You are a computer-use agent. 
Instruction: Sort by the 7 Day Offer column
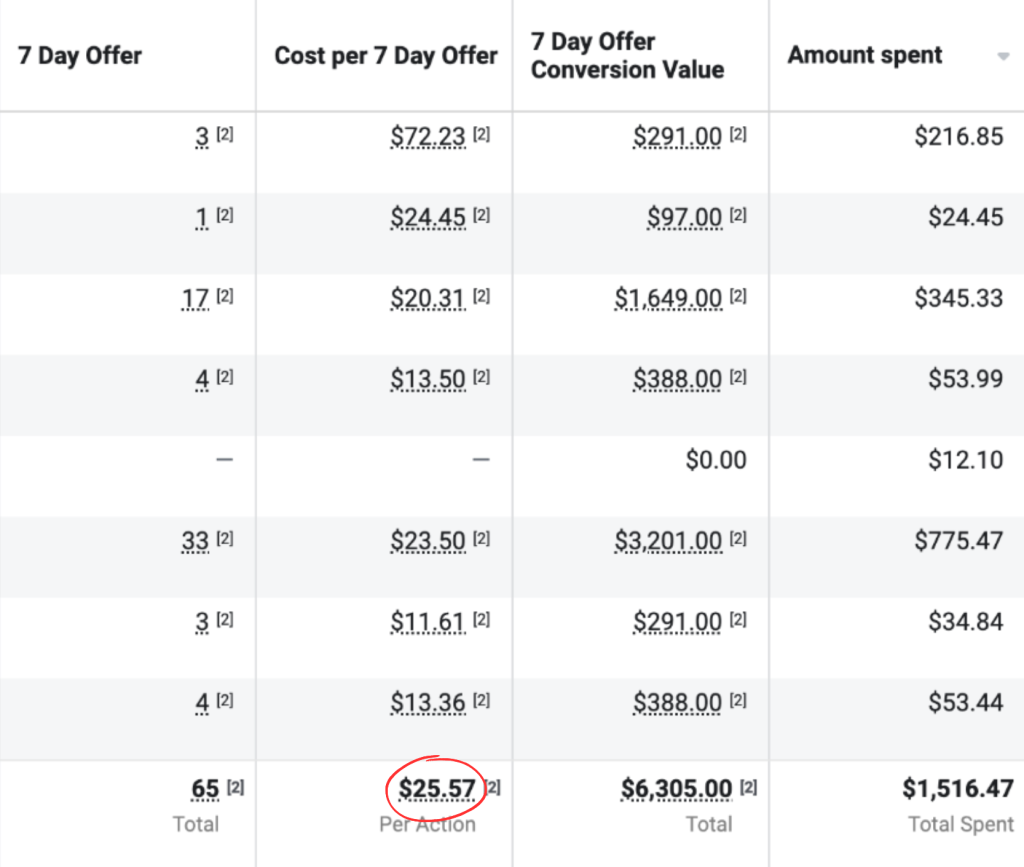click(x=80, y=55)
